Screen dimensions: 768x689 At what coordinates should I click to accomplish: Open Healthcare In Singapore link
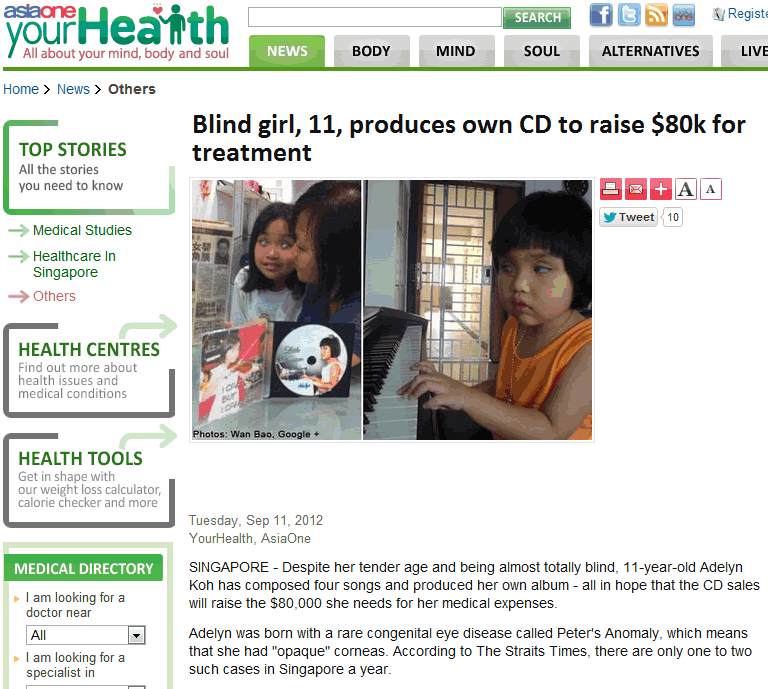pyautogui.click(x=74, y=264)
